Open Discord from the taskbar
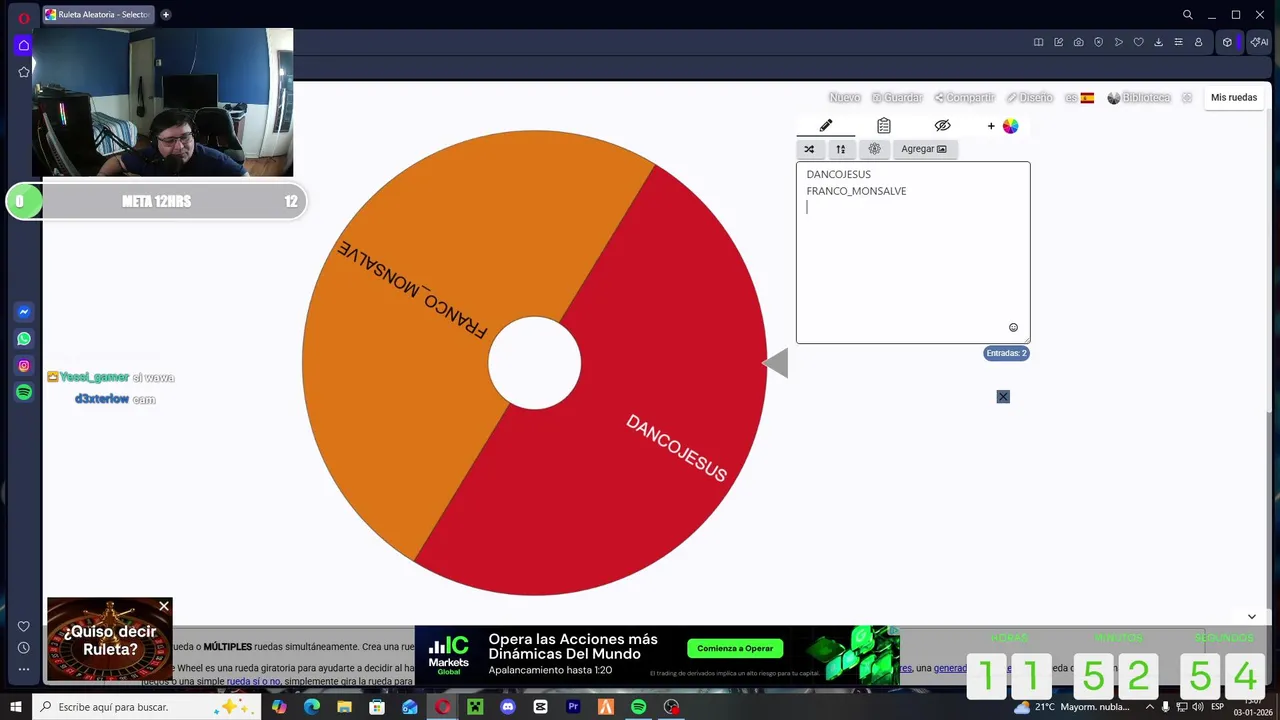Viewport: 1280px width, 720px height. coord(508,707)
